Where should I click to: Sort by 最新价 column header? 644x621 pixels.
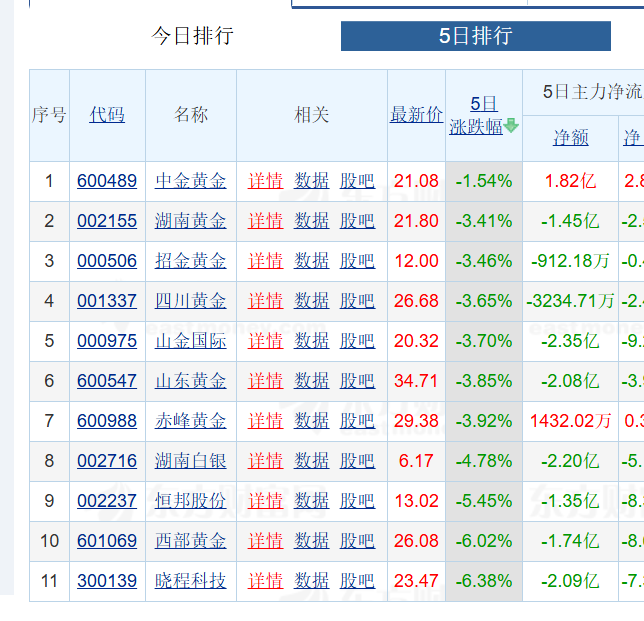(x=416, y=115)
